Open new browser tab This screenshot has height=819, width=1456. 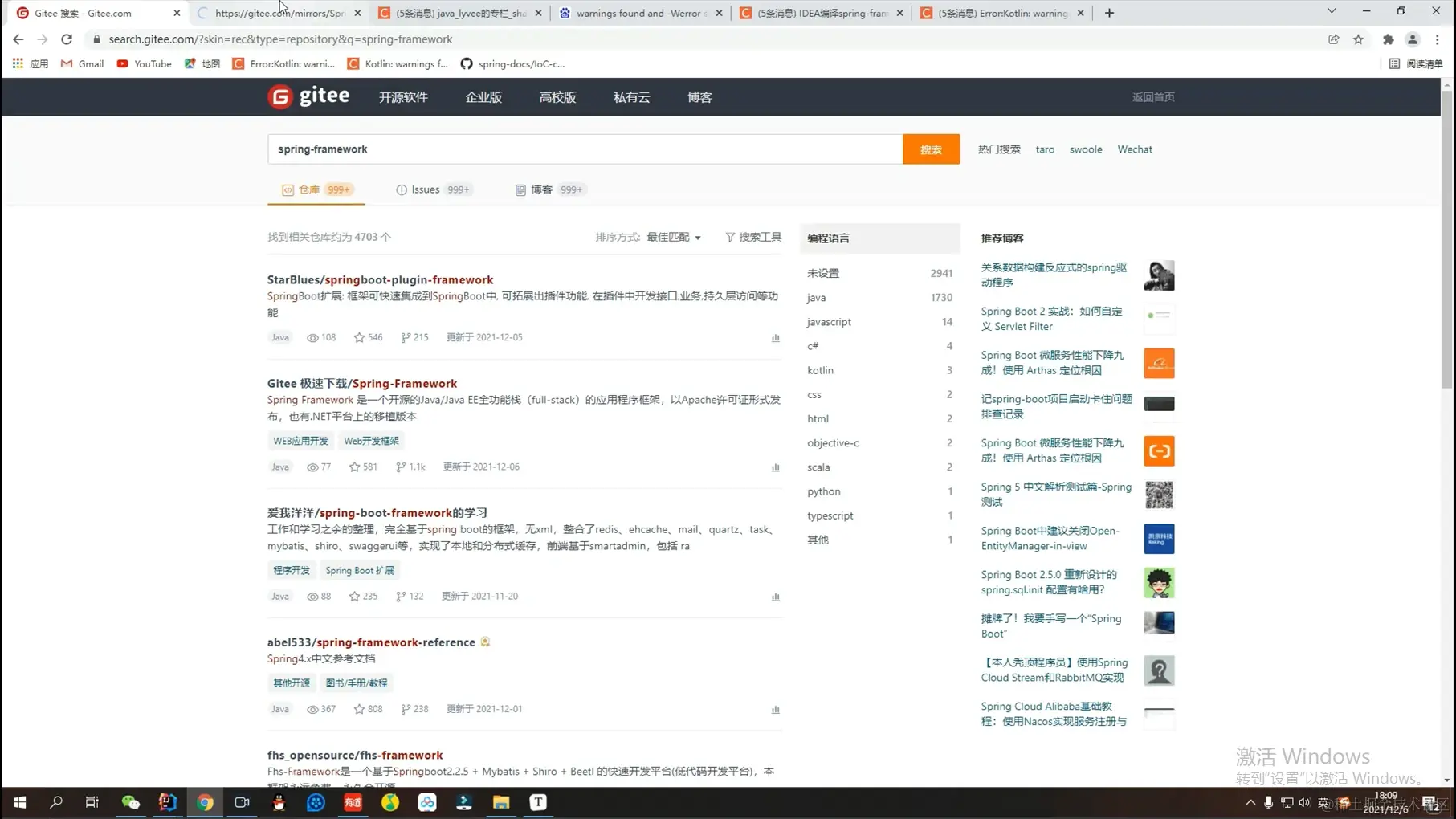1109,13
